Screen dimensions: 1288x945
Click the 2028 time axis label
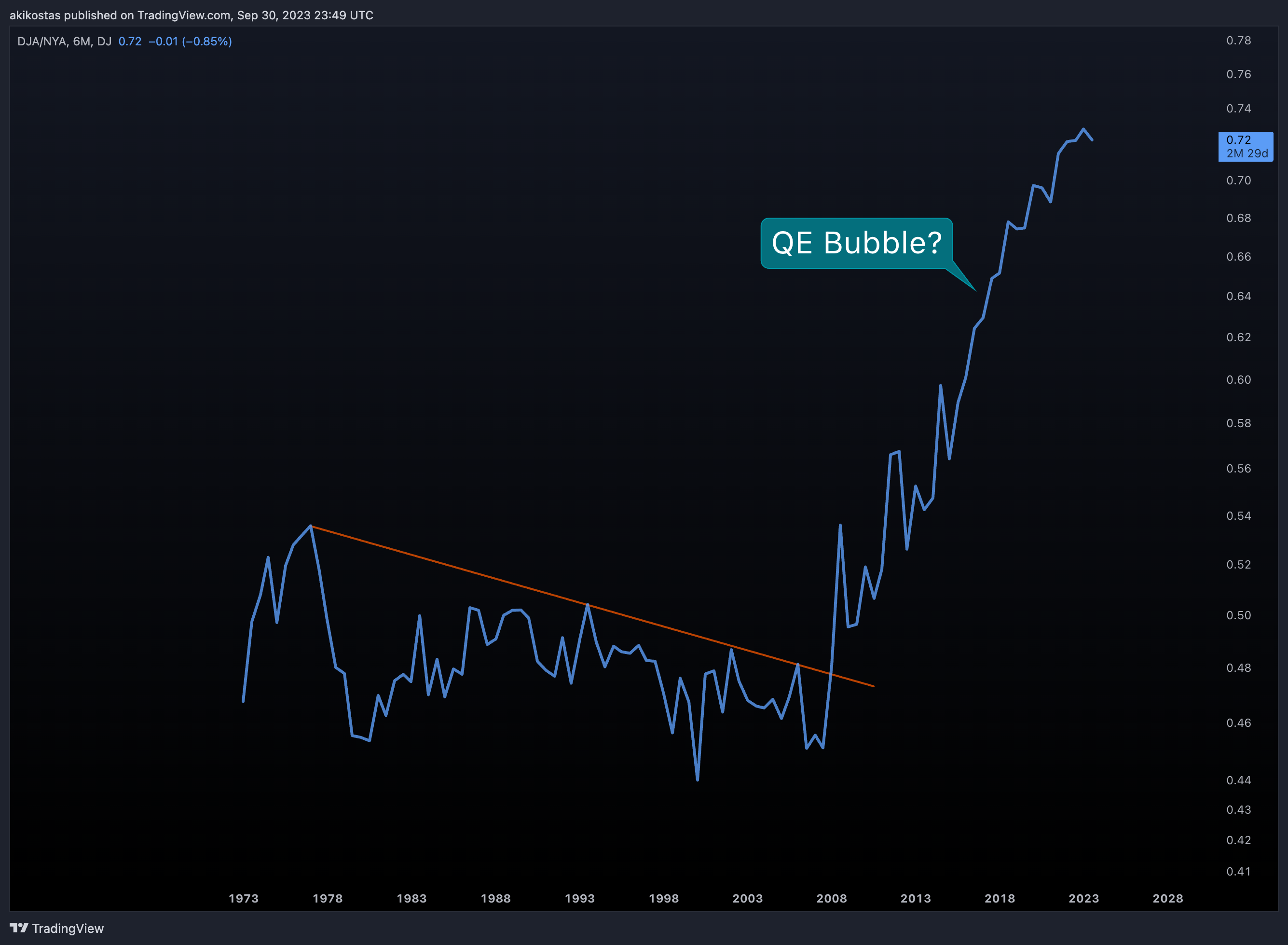click(1168, 899)
